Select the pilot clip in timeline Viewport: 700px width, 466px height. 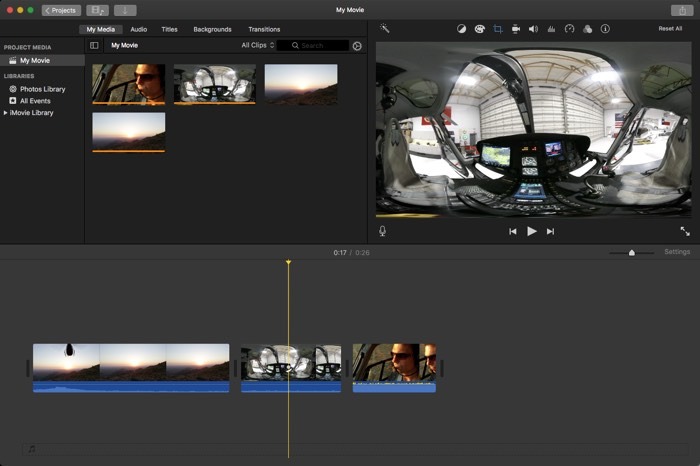tap(394, 368)
